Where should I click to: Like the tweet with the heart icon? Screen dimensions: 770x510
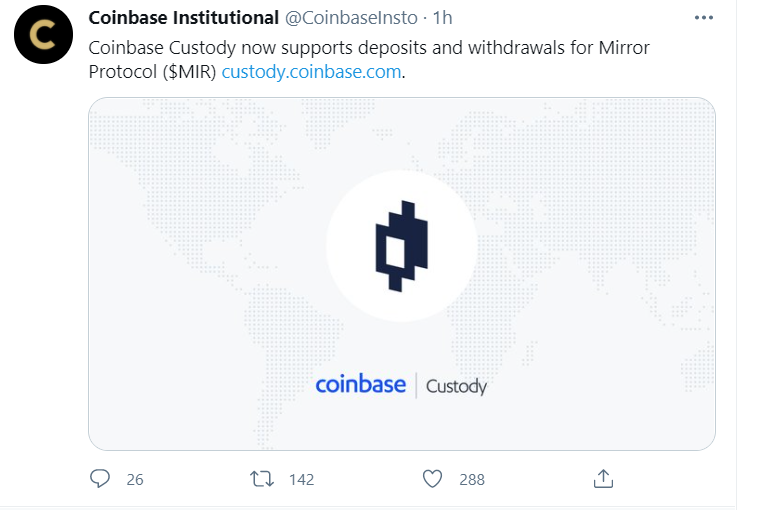[x=433, y=479]
